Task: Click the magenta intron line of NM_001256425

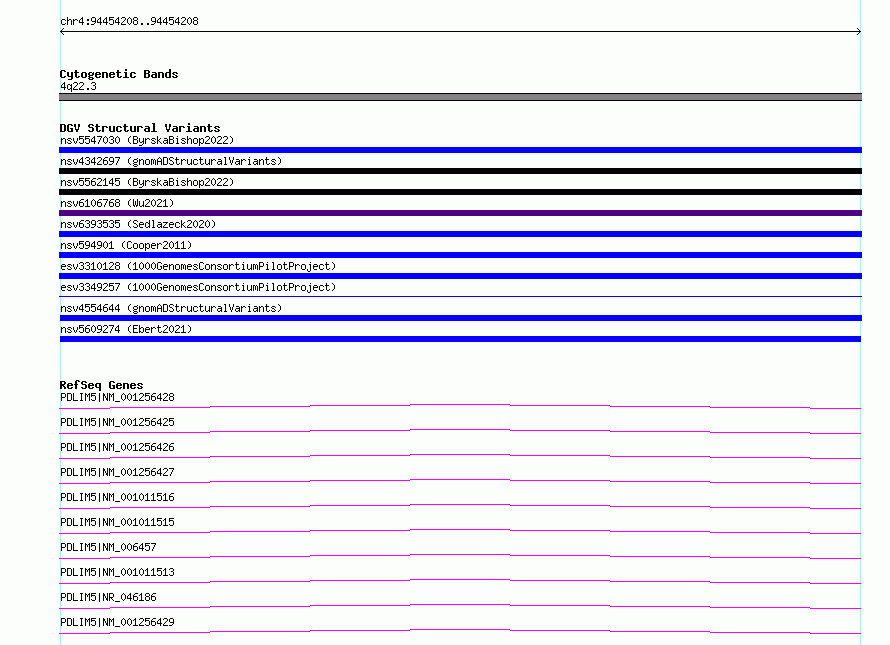Action: pyautogui.click(x=460, y=432)
